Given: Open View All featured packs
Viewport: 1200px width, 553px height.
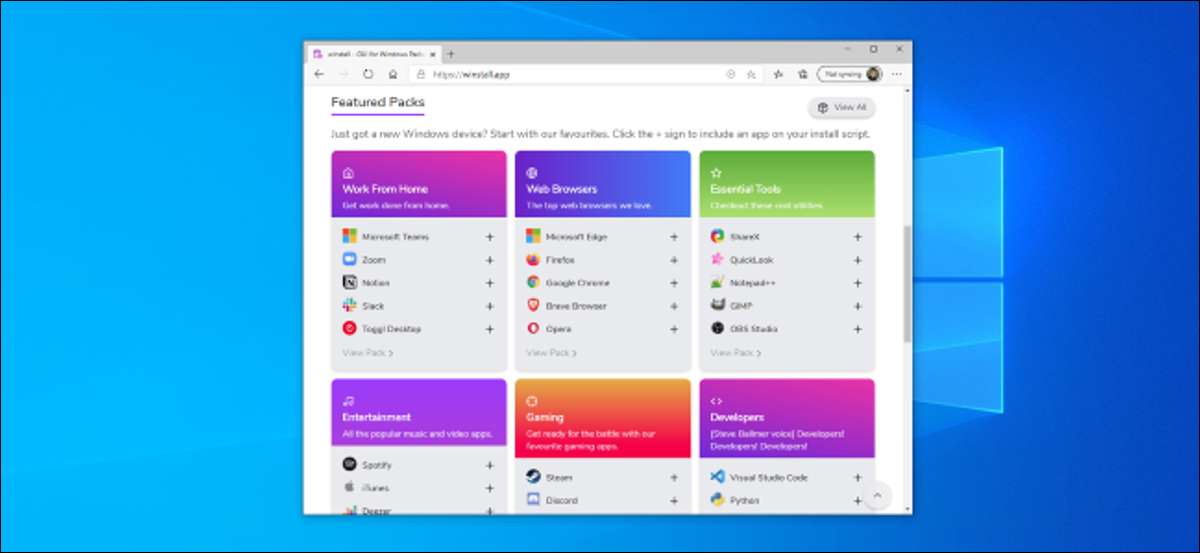Looking at the screenshot, I should 842,108.
